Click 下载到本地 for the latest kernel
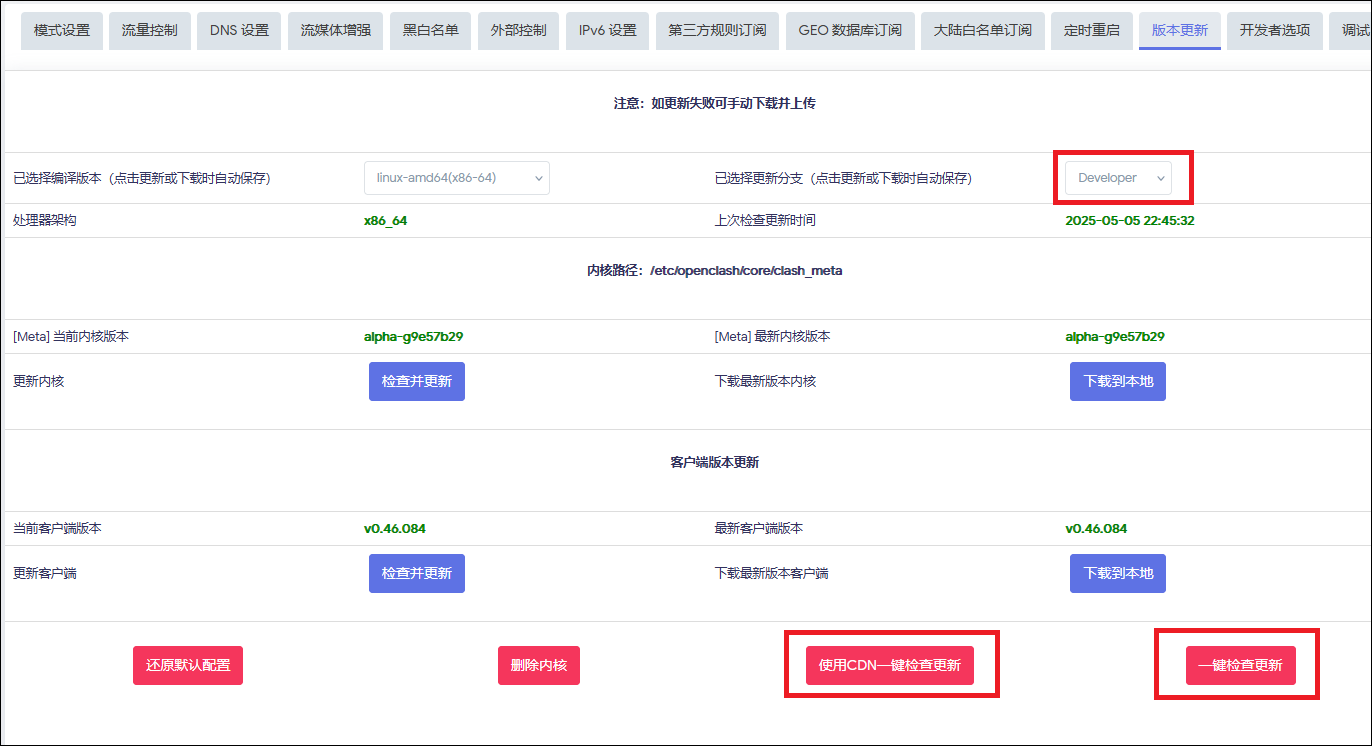1372x746 pixels. coord(1117,381)
